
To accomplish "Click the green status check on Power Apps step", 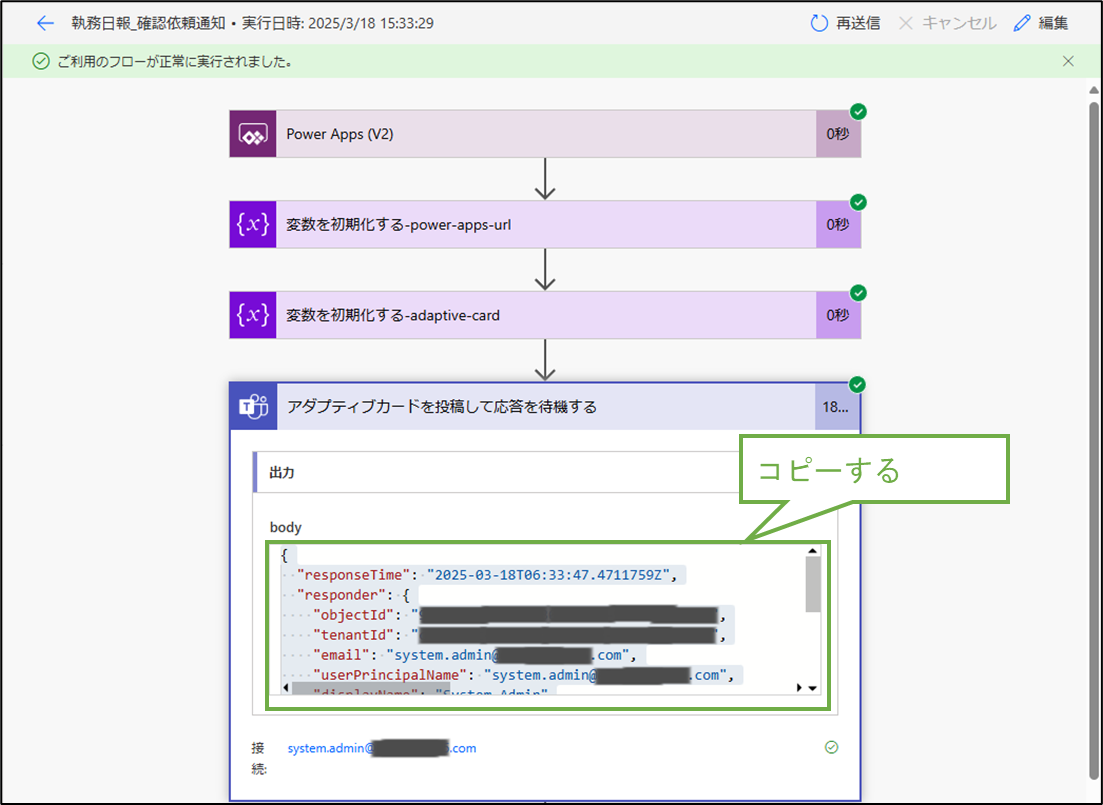I will point(858,112).
